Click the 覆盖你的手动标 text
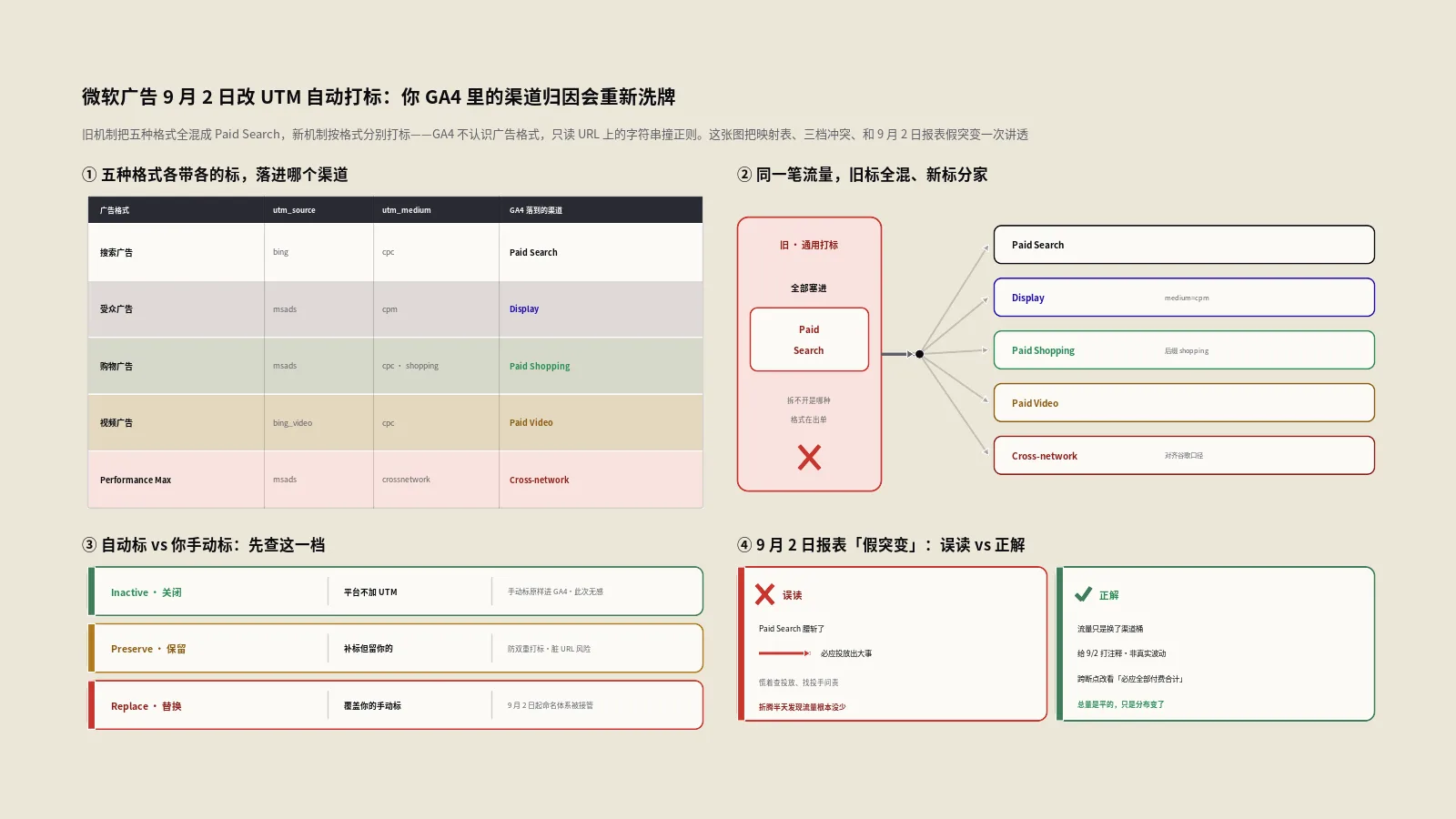Viewport: 1456px width, 819px height. 372,706
